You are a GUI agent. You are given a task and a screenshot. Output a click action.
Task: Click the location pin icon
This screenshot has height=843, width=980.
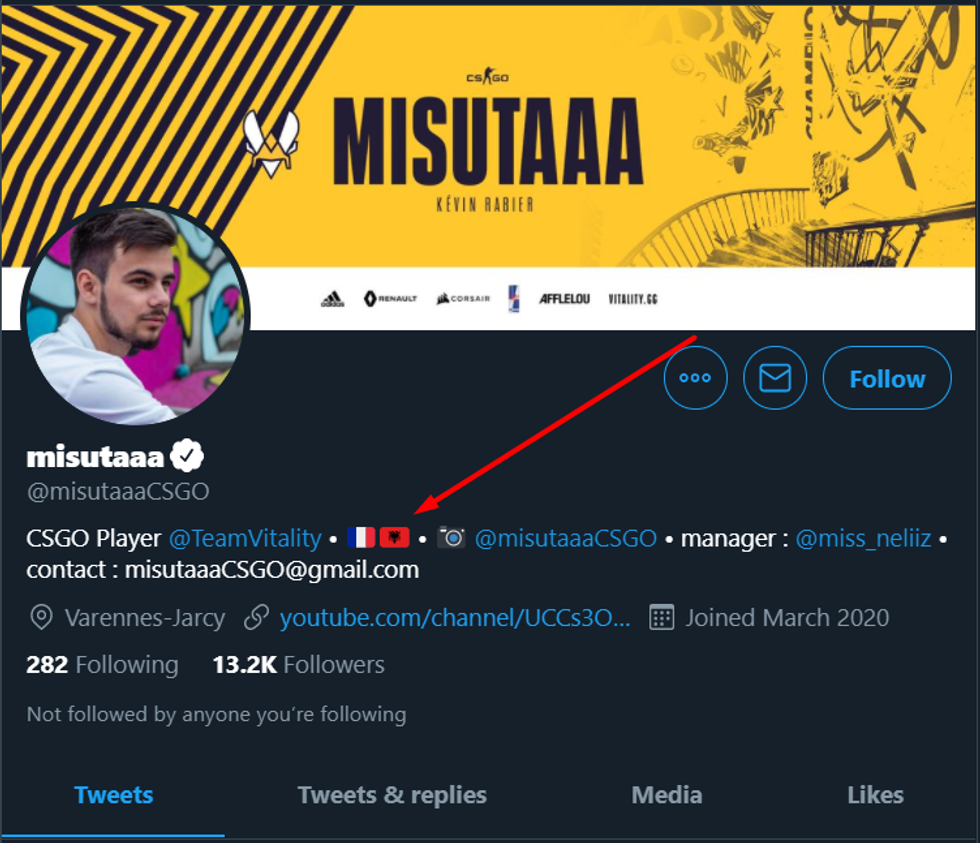tap(41, 618)
